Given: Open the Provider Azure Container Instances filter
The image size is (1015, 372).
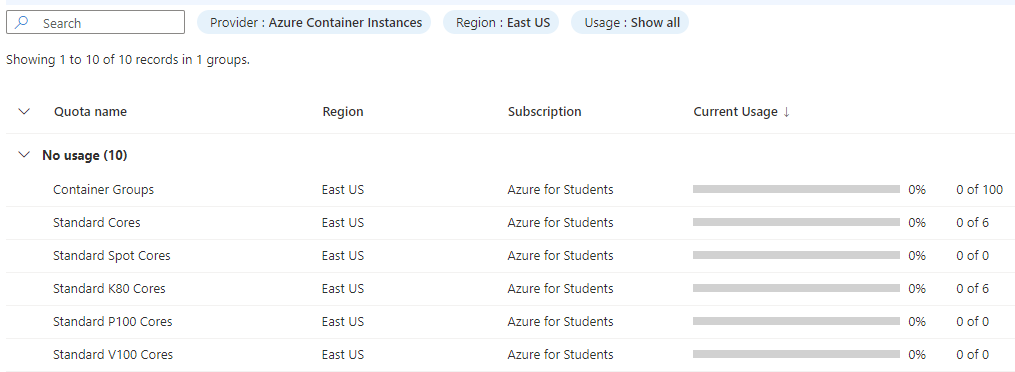Looking at the screenshot, I should pyautogui.click(x=314, y=23).
